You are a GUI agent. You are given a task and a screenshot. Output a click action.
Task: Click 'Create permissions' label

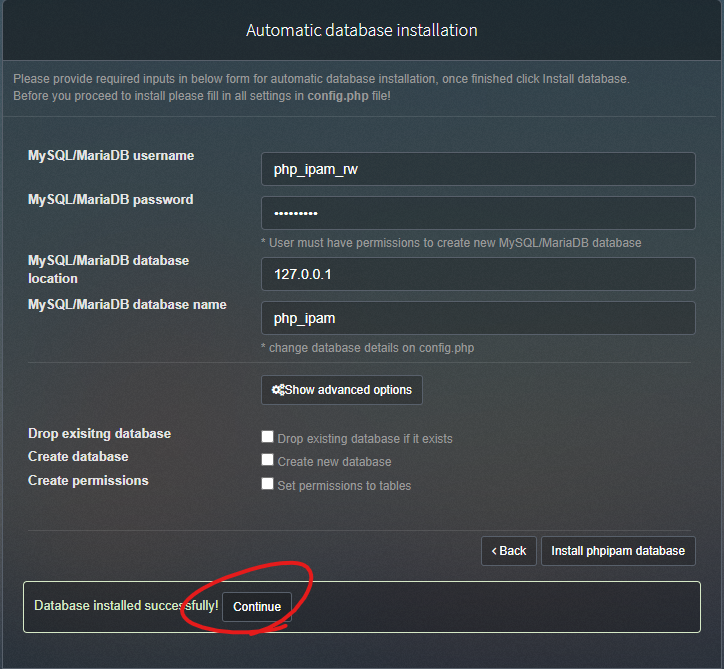(x=88, y=481)
